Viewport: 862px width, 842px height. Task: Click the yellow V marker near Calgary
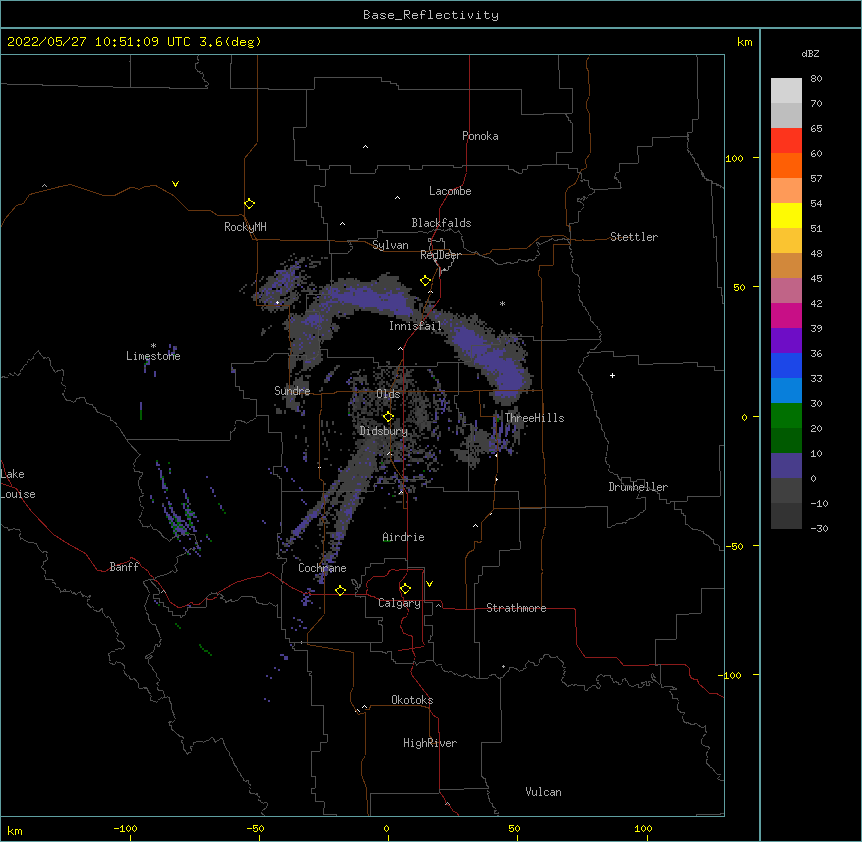pos(429,584)
